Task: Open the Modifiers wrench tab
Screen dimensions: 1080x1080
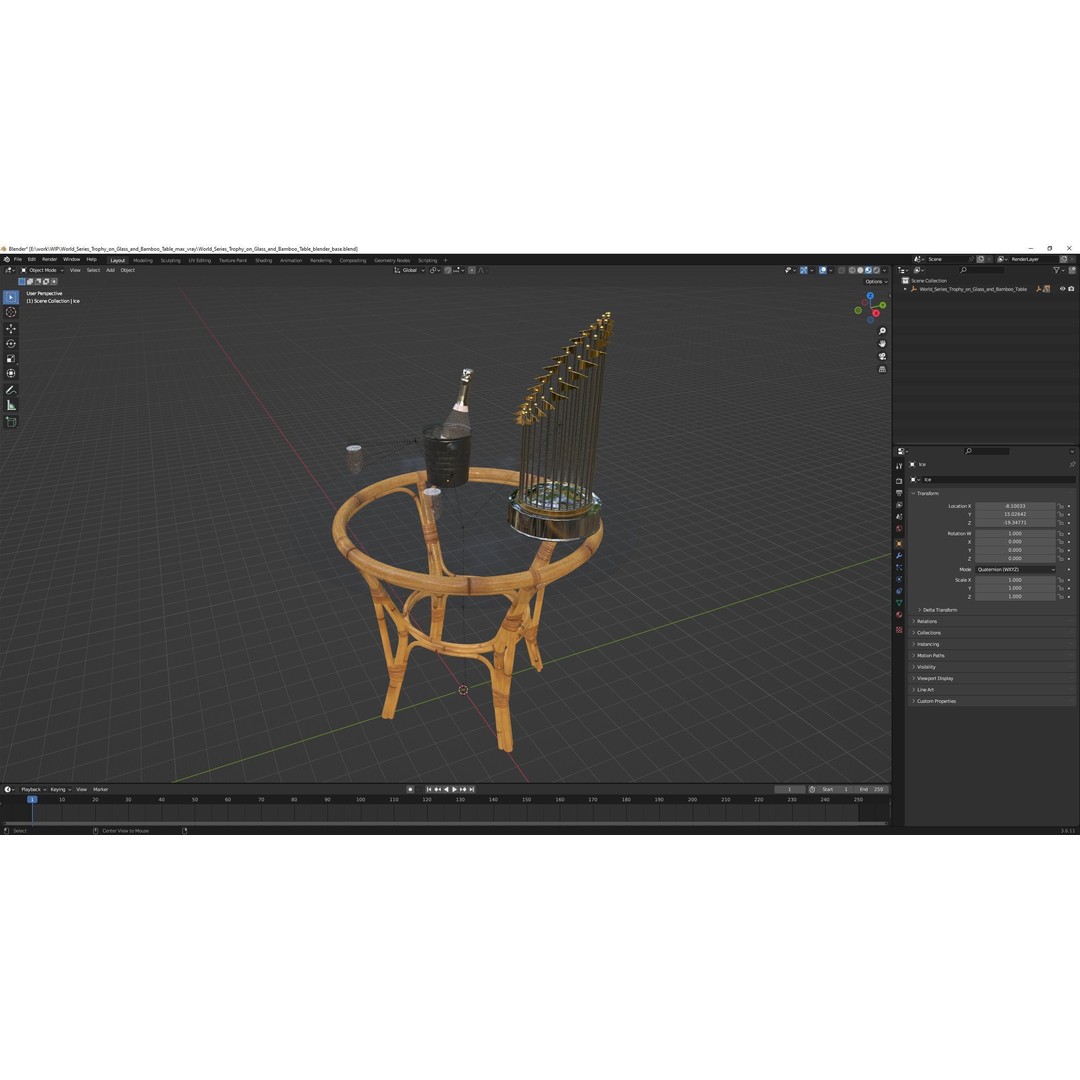Action: pyautogui.click(x=899, y=555)
